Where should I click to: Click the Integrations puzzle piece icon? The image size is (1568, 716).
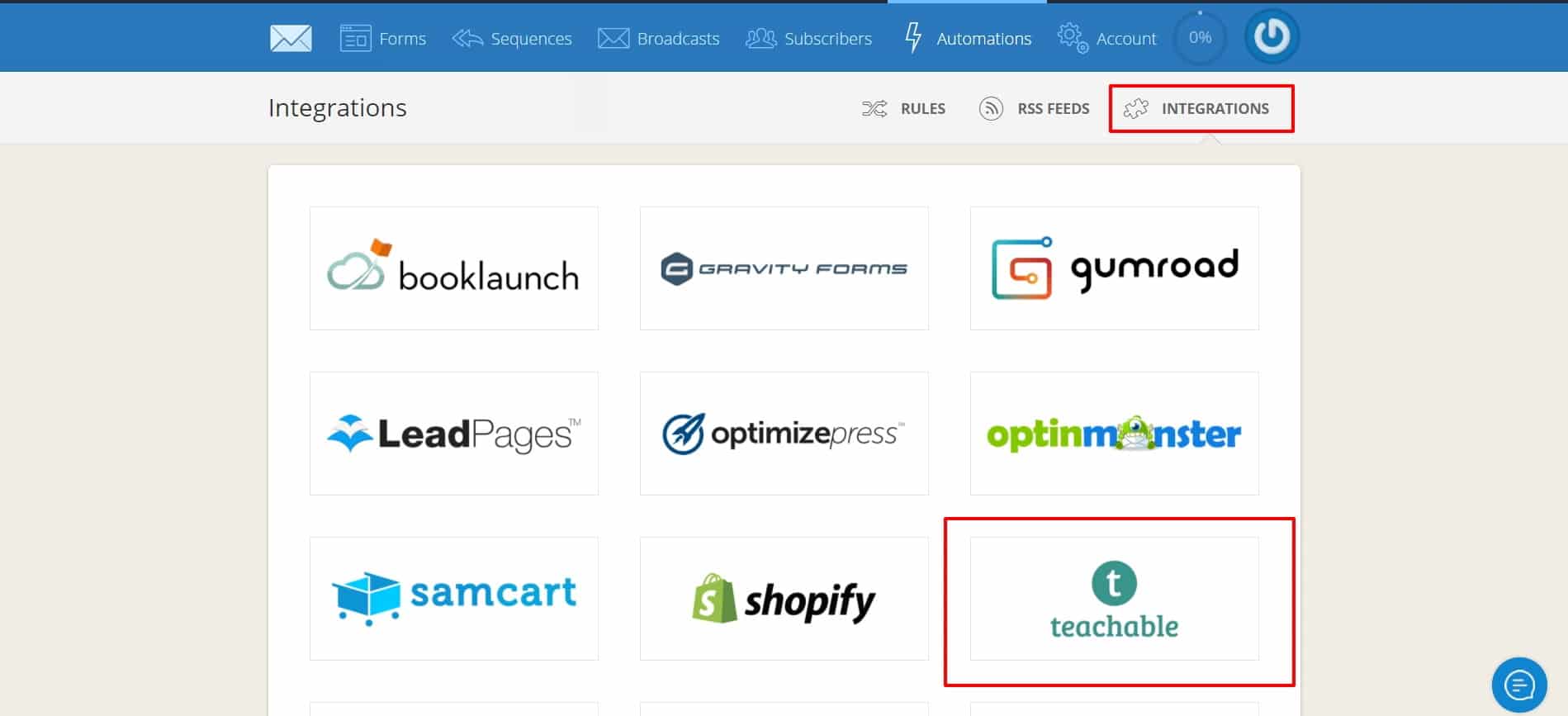pyautogui.click(x=1136, y=108)
